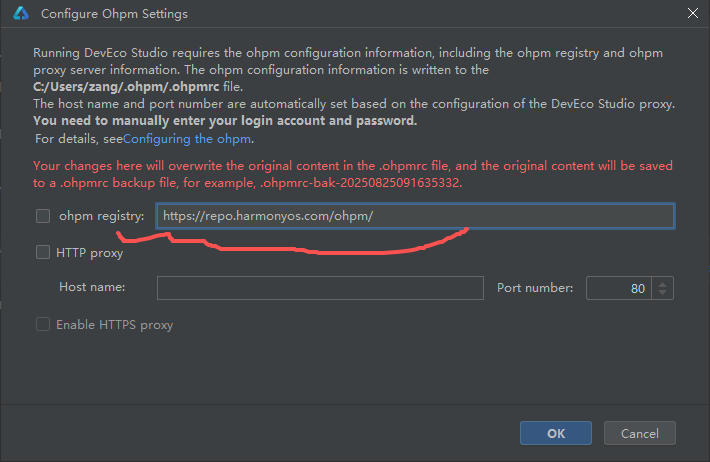Click the "ohpm registry:" label text
Viewport: 710px width, 462px height.
pos(102,216)
